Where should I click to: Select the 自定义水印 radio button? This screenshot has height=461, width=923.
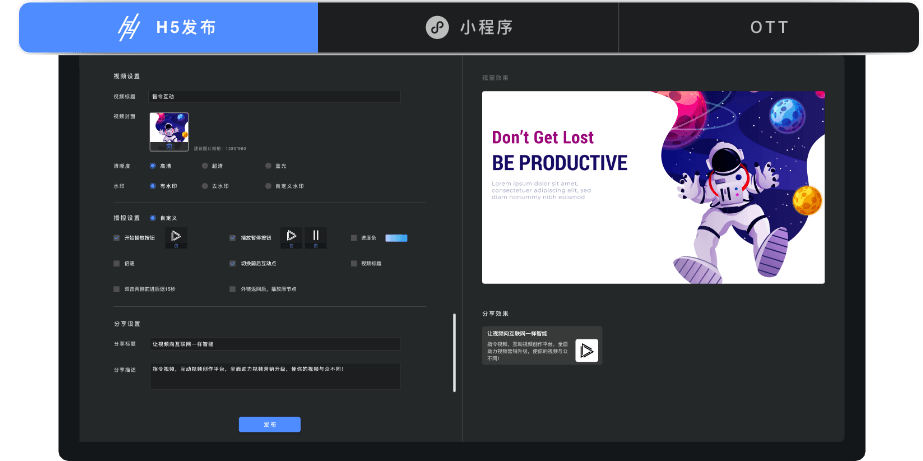coord(268,186)
